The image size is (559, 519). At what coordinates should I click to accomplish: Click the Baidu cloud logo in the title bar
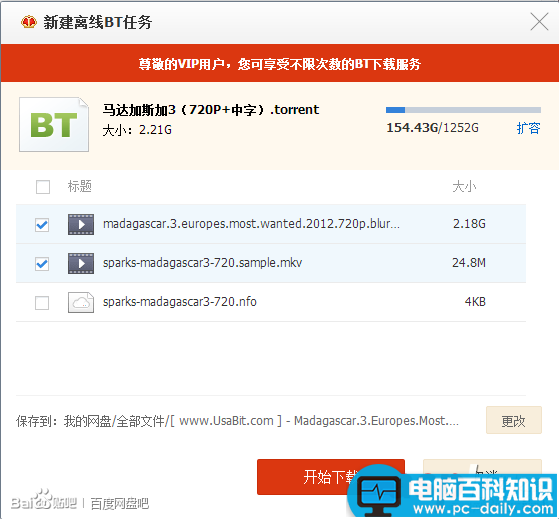click(x=29, y=22)
